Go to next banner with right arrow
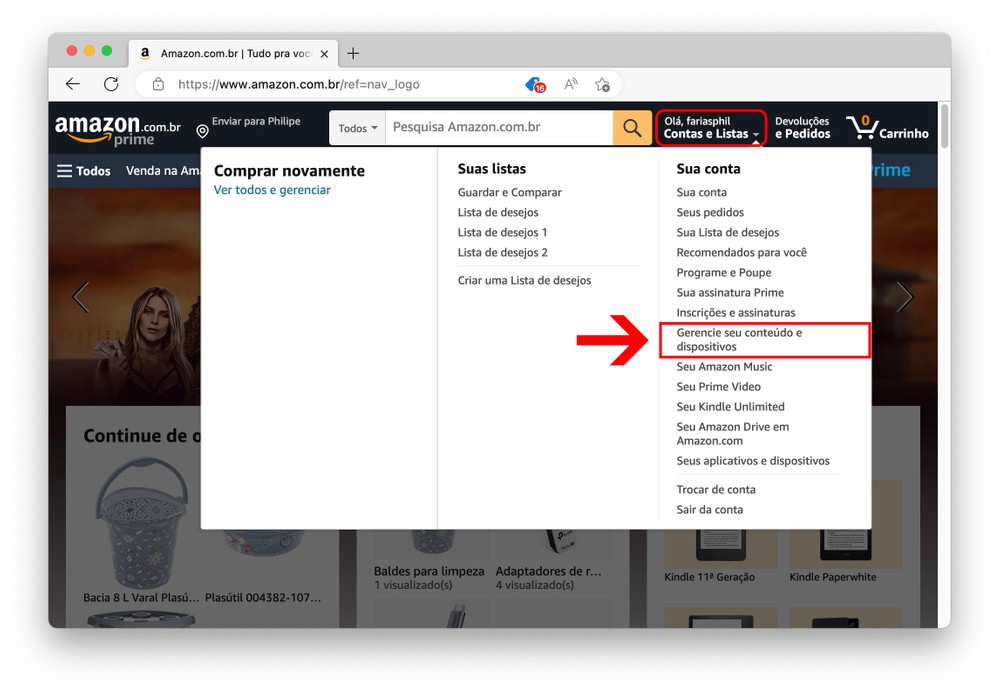This screenshot has width=1000, height=693. [904, 296]
